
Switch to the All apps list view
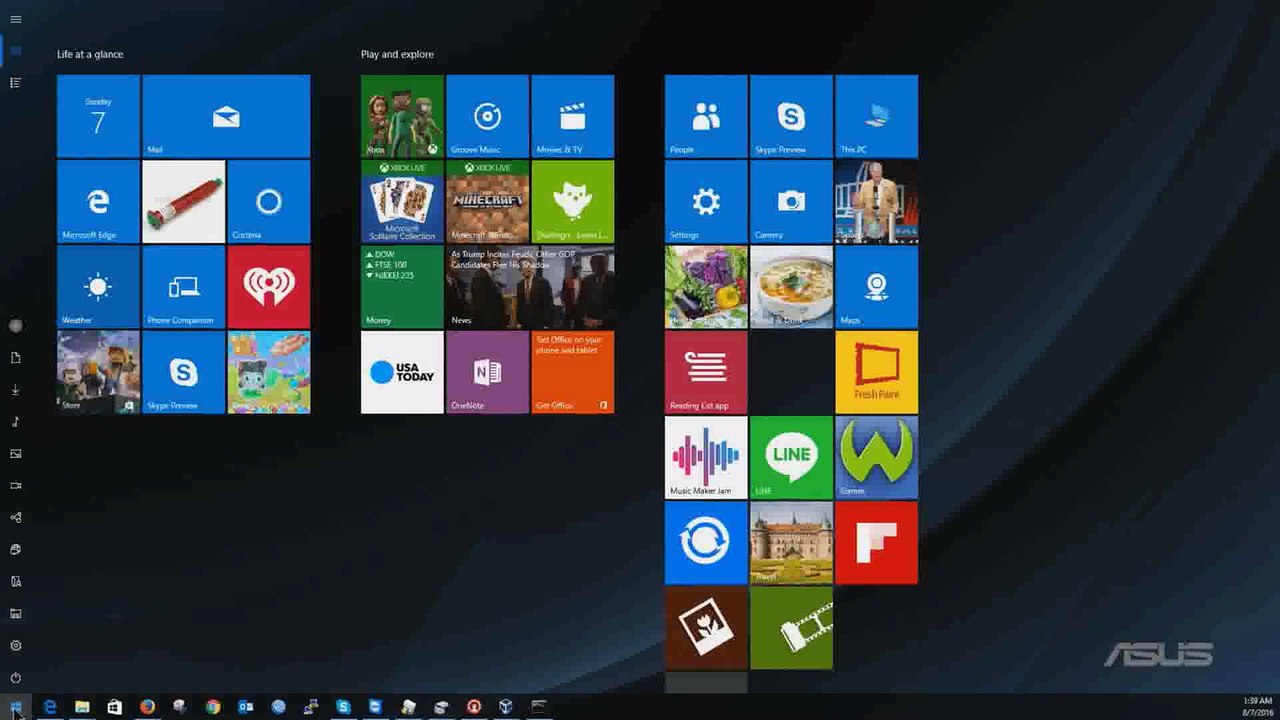pyautogui.click(x=15, y=82)
